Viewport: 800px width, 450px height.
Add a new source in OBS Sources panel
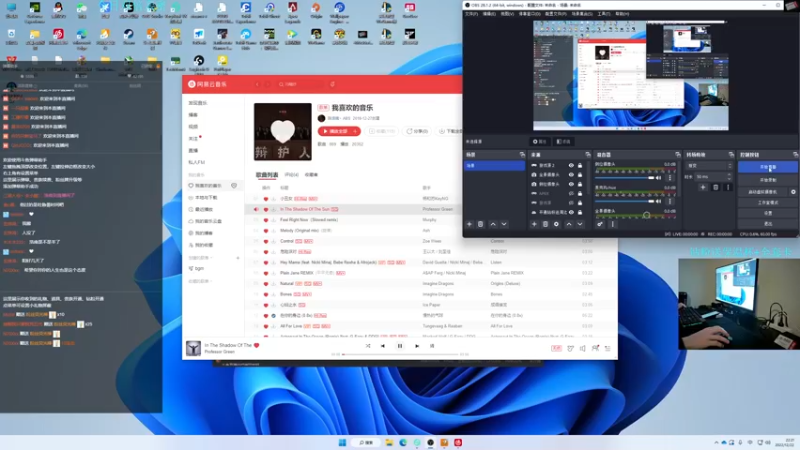click(x=534, y=224)
